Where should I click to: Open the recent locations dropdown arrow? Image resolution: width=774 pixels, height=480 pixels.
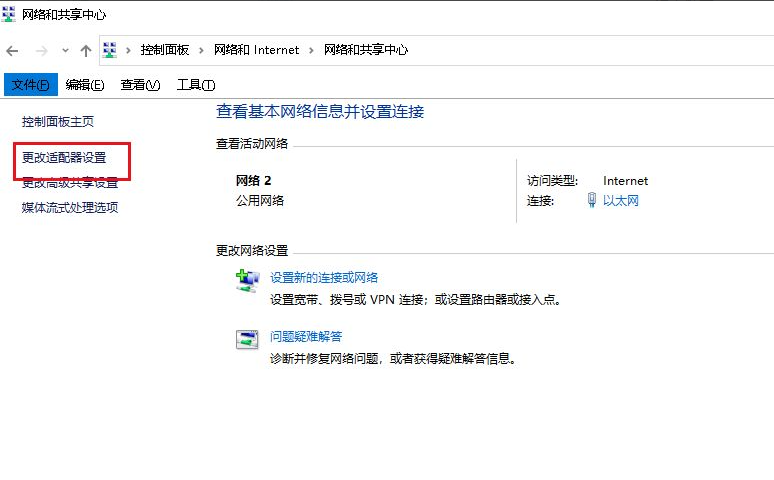click(65, 50)
